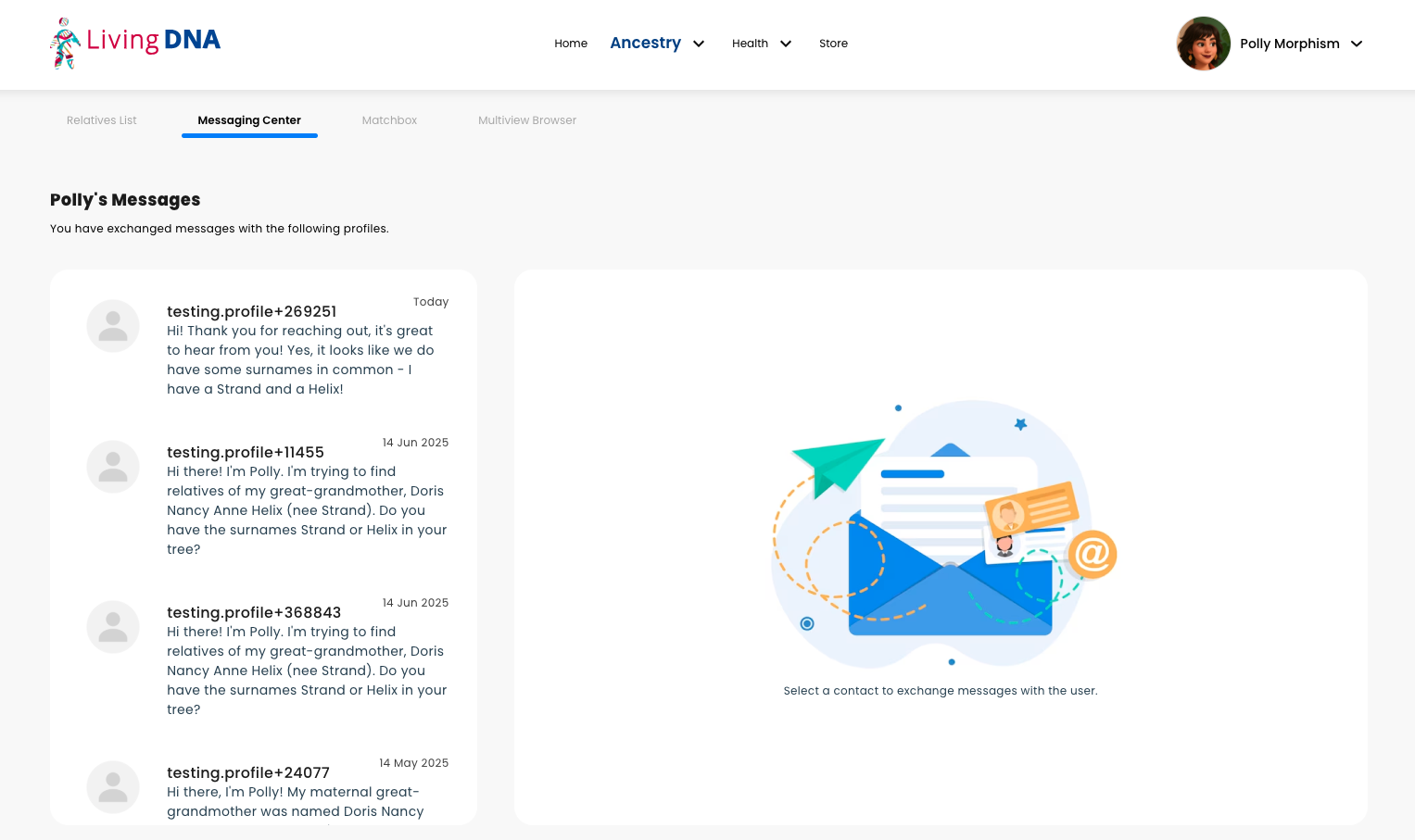This screenshot has width=1415, height=840.
Task: Click message preview starting 'Hi! Thank you for reaching out'
Action: (x=301, y=360)
